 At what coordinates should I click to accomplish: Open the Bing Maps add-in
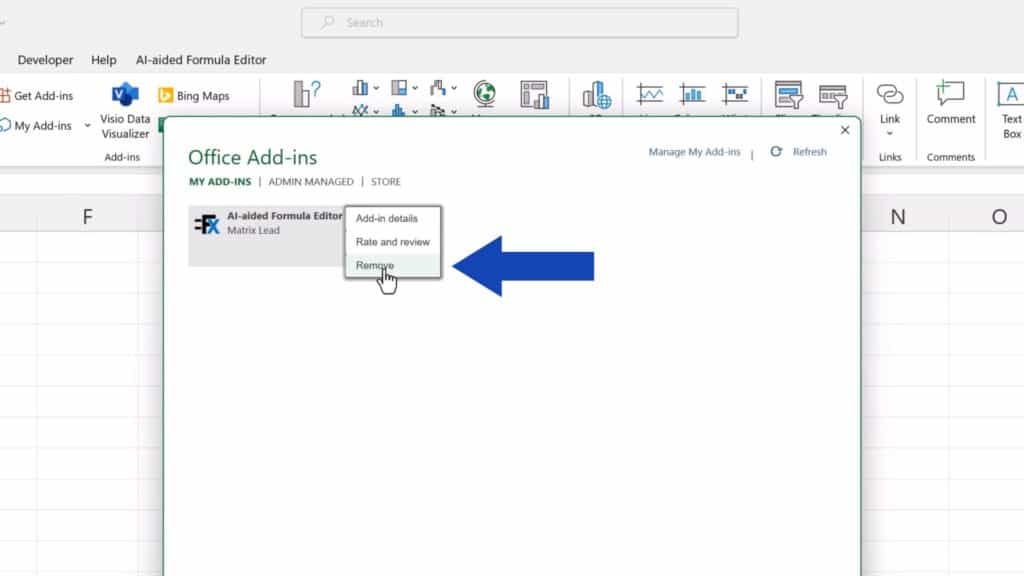(x=194, y=95)
